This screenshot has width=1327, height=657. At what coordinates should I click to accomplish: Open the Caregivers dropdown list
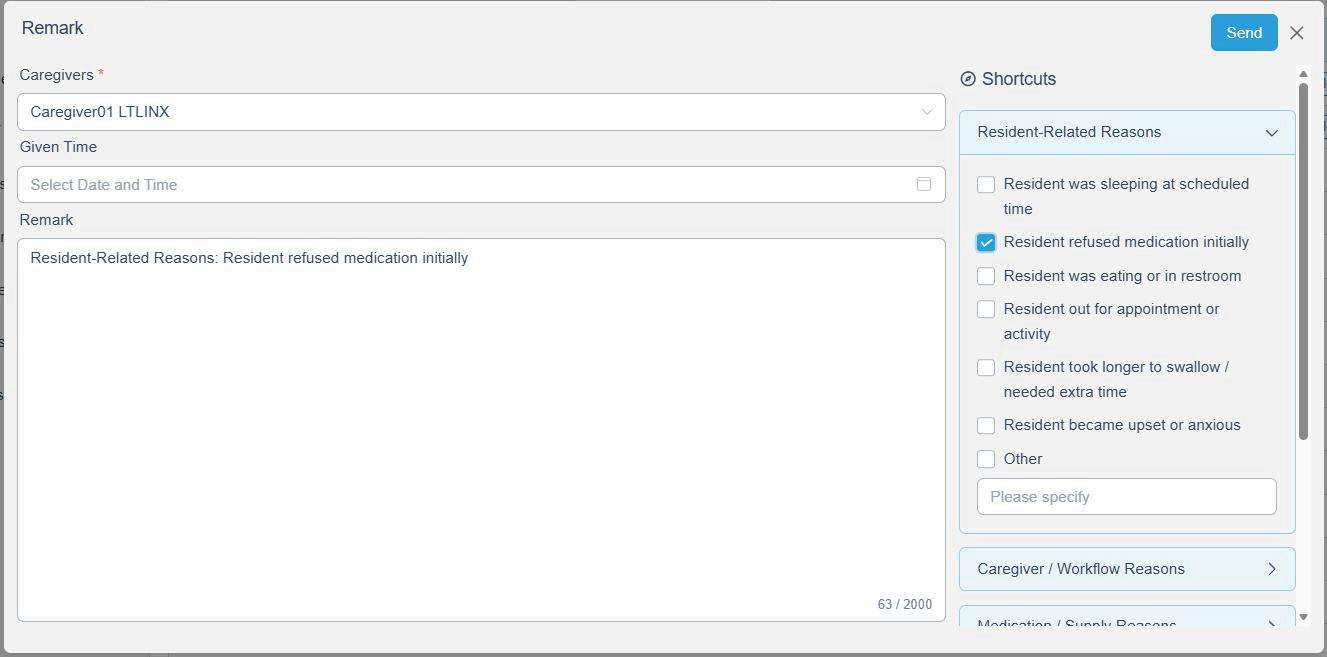tap(480, 112)
